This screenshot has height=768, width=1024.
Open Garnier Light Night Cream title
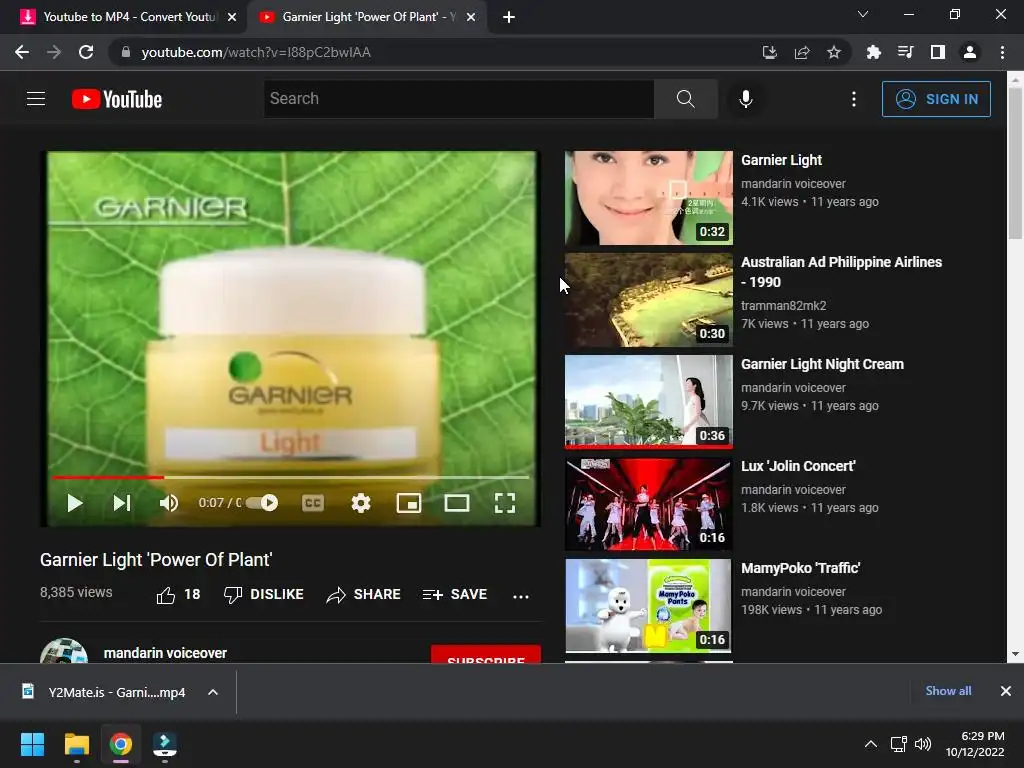pyautogui.click(x=822, y=364)
